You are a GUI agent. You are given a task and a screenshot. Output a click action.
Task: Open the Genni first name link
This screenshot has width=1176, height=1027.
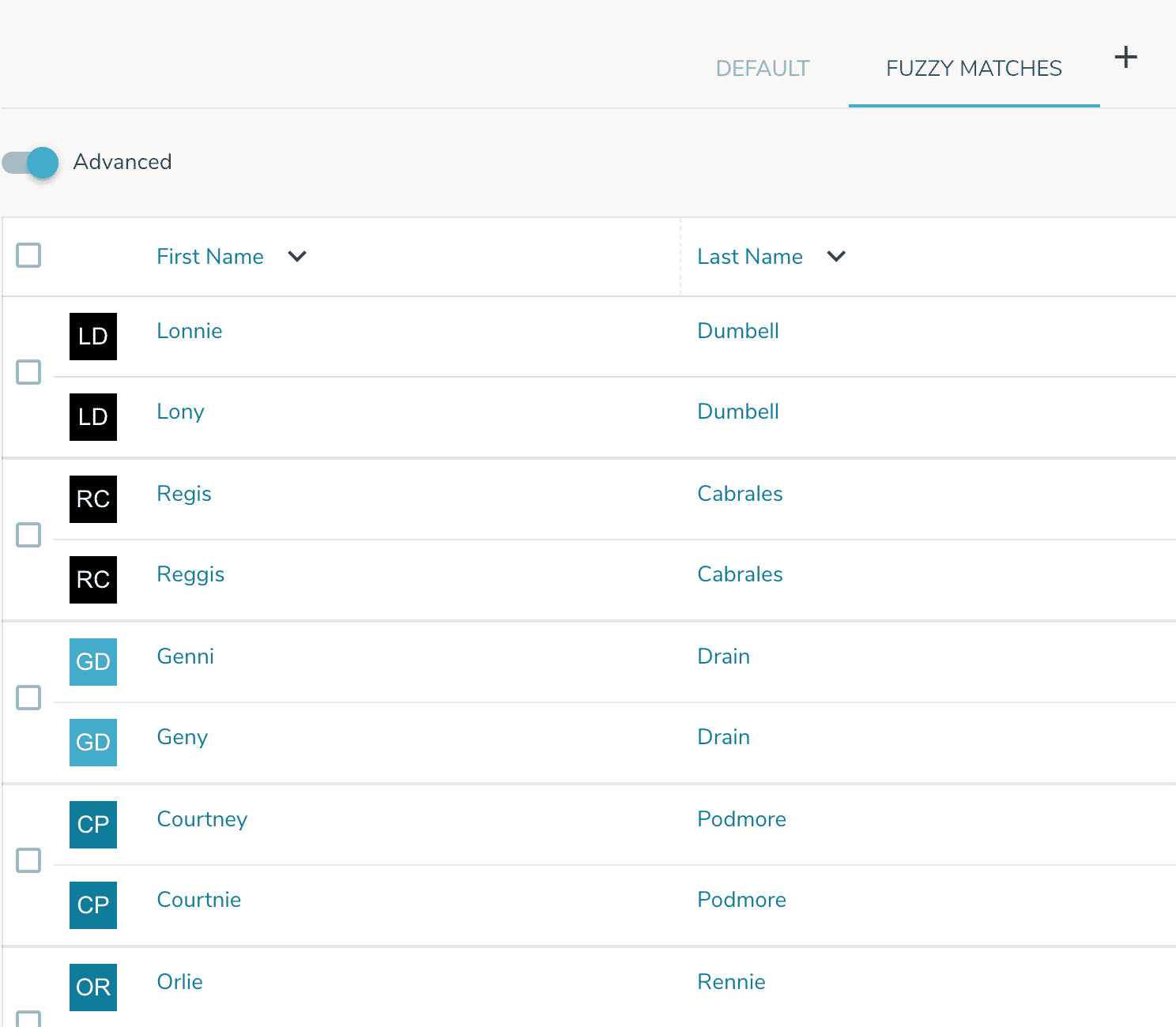tap(186, 656)
